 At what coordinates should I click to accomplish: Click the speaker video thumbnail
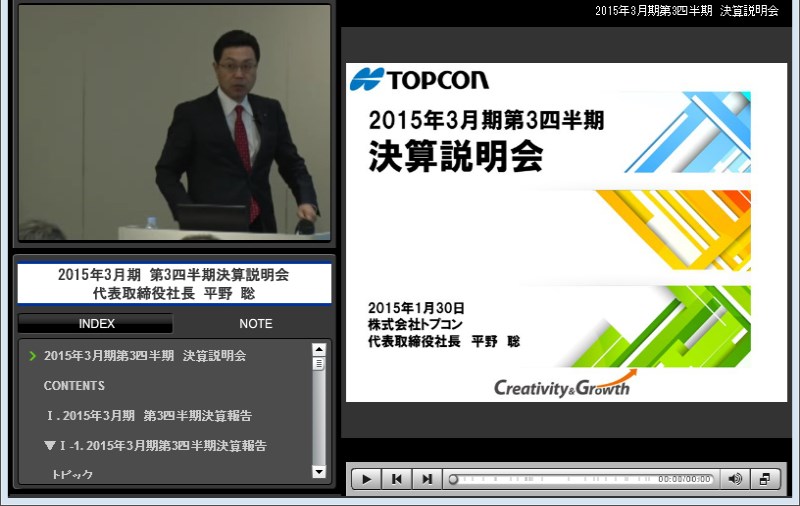click(x=174, y=122)
